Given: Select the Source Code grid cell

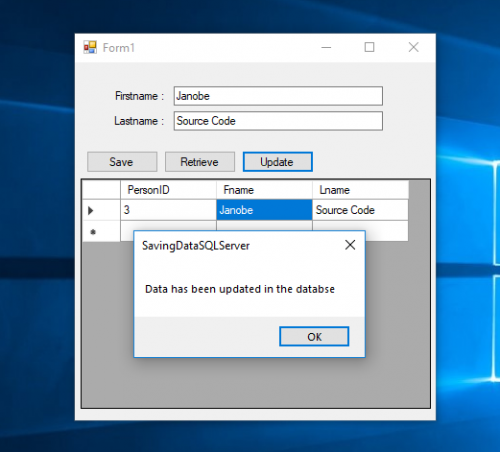Looking at the screenshot, I should pyautogui.click(x=360, y=210).
